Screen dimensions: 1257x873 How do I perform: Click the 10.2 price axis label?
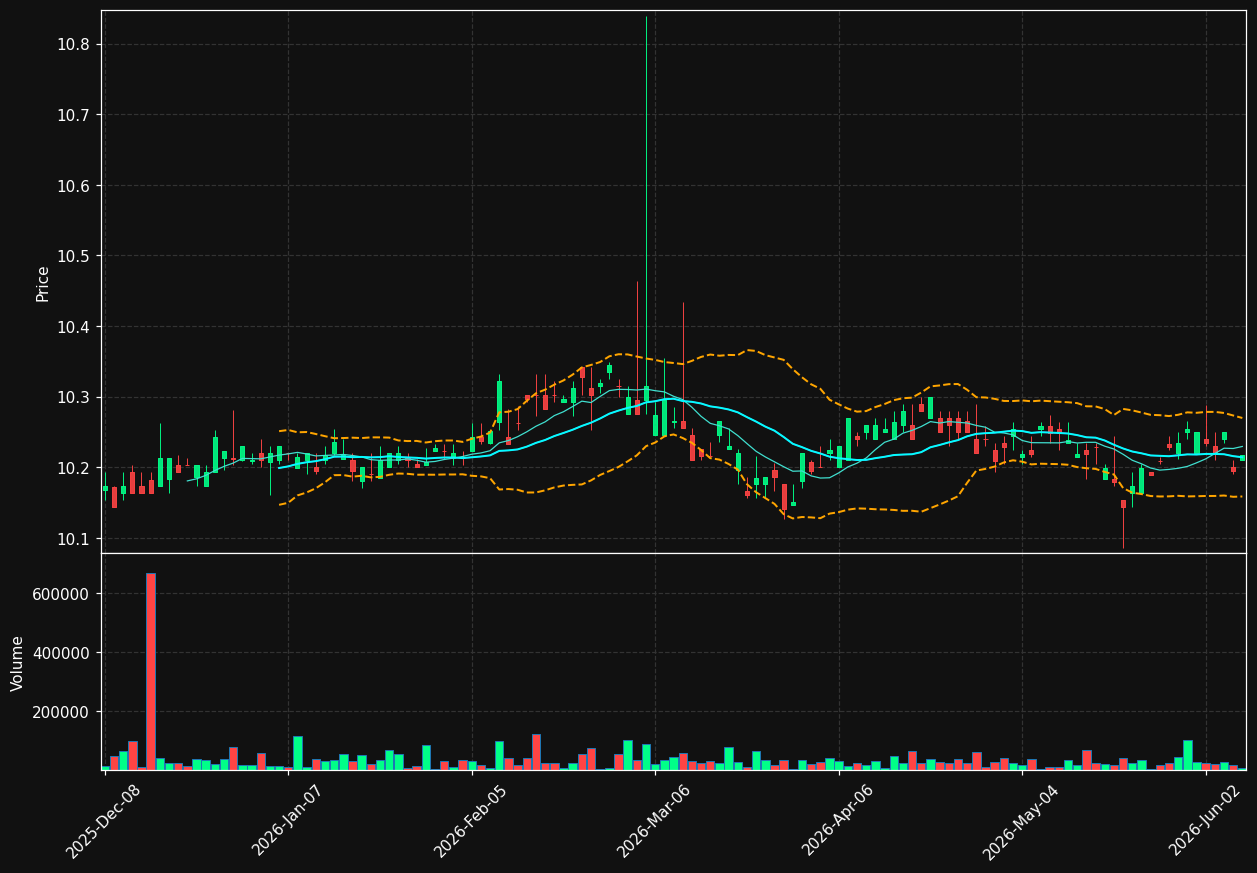[x=73, y=468]
